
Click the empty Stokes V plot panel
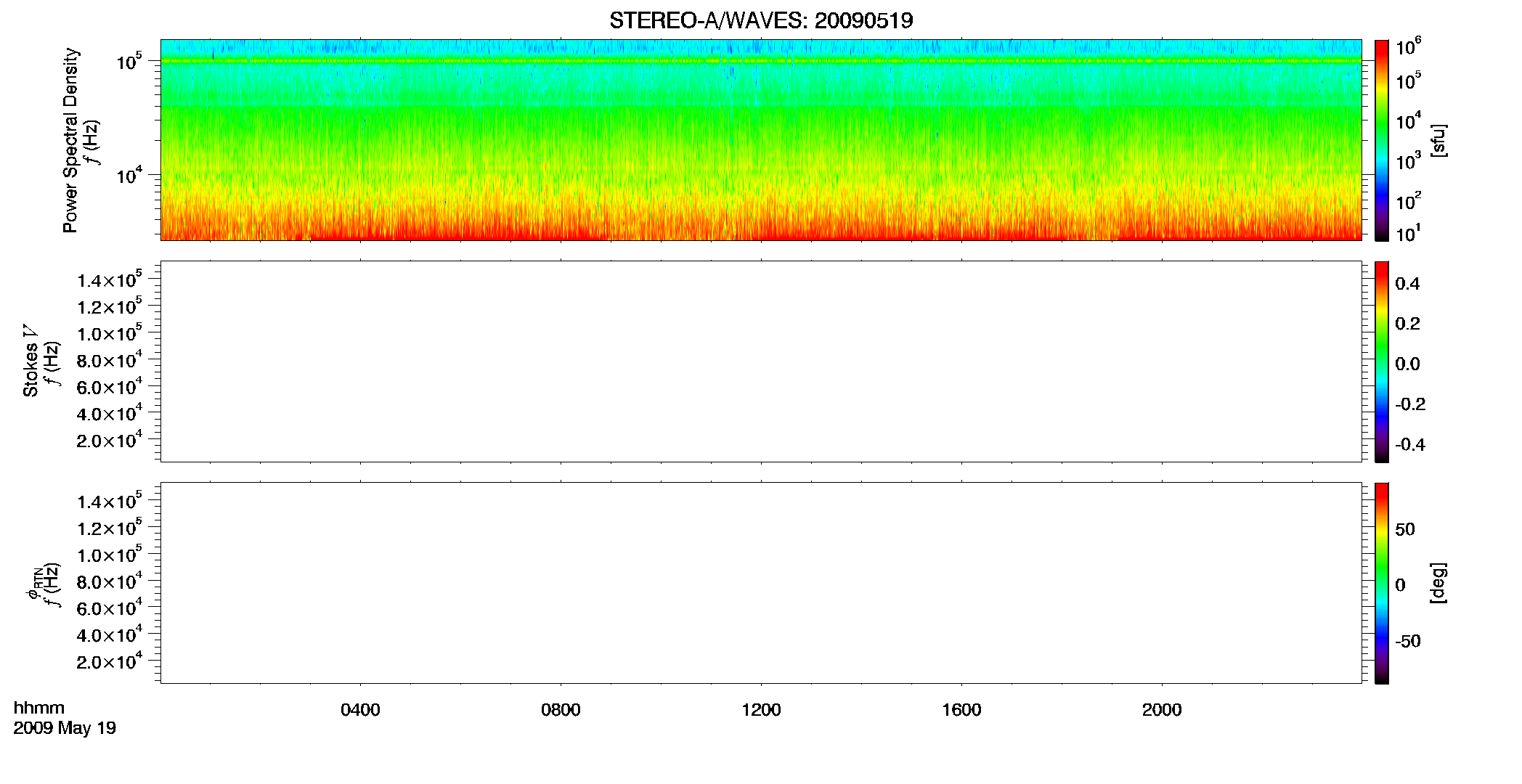tap(761, 362)
